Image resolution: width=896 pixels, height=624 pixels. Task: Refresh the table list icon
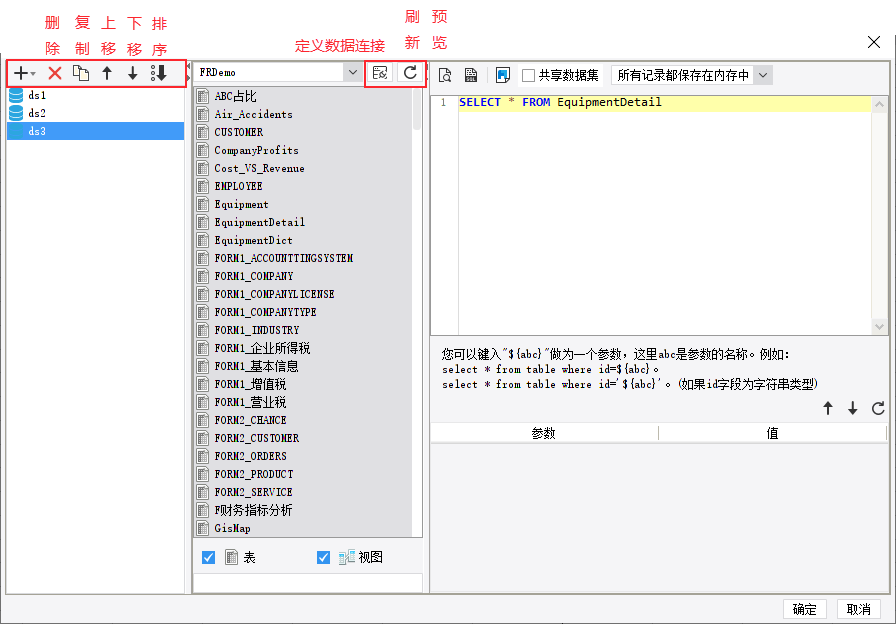410,73
